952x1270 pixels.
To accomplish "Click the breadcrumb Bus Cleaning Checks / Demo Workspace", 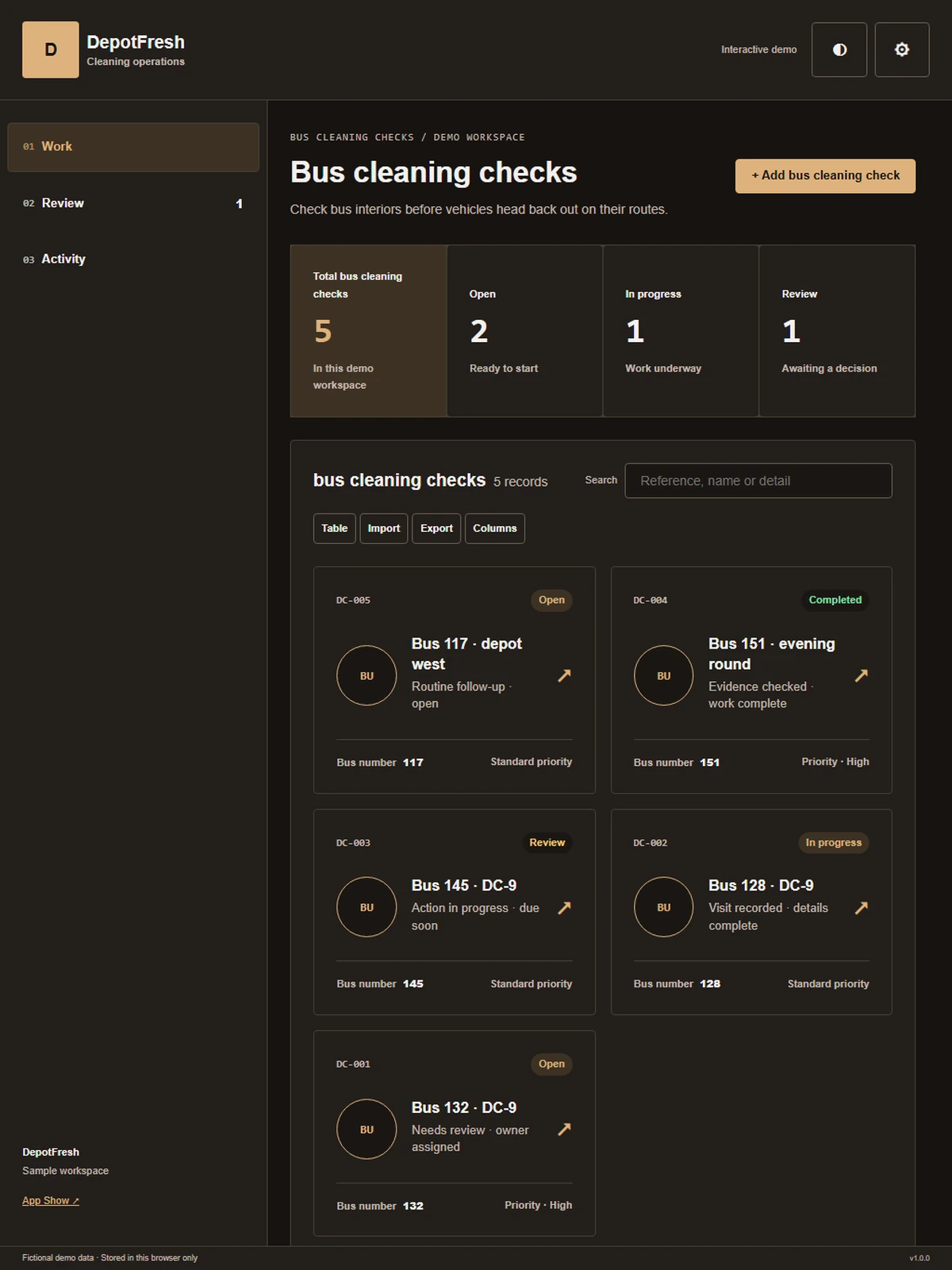I will coord(407,137).
